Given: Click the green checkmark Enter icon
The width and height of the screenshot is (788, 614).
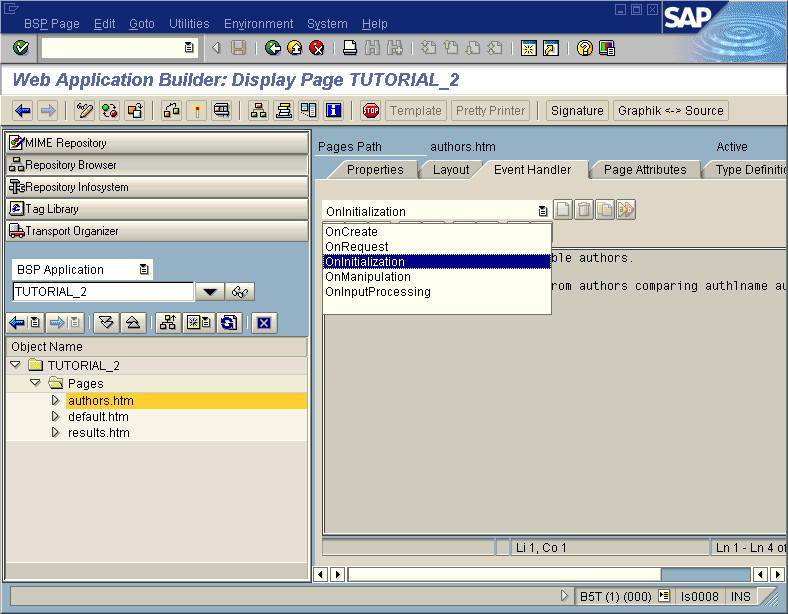Looking at the screenshot, I should [21, 48].
